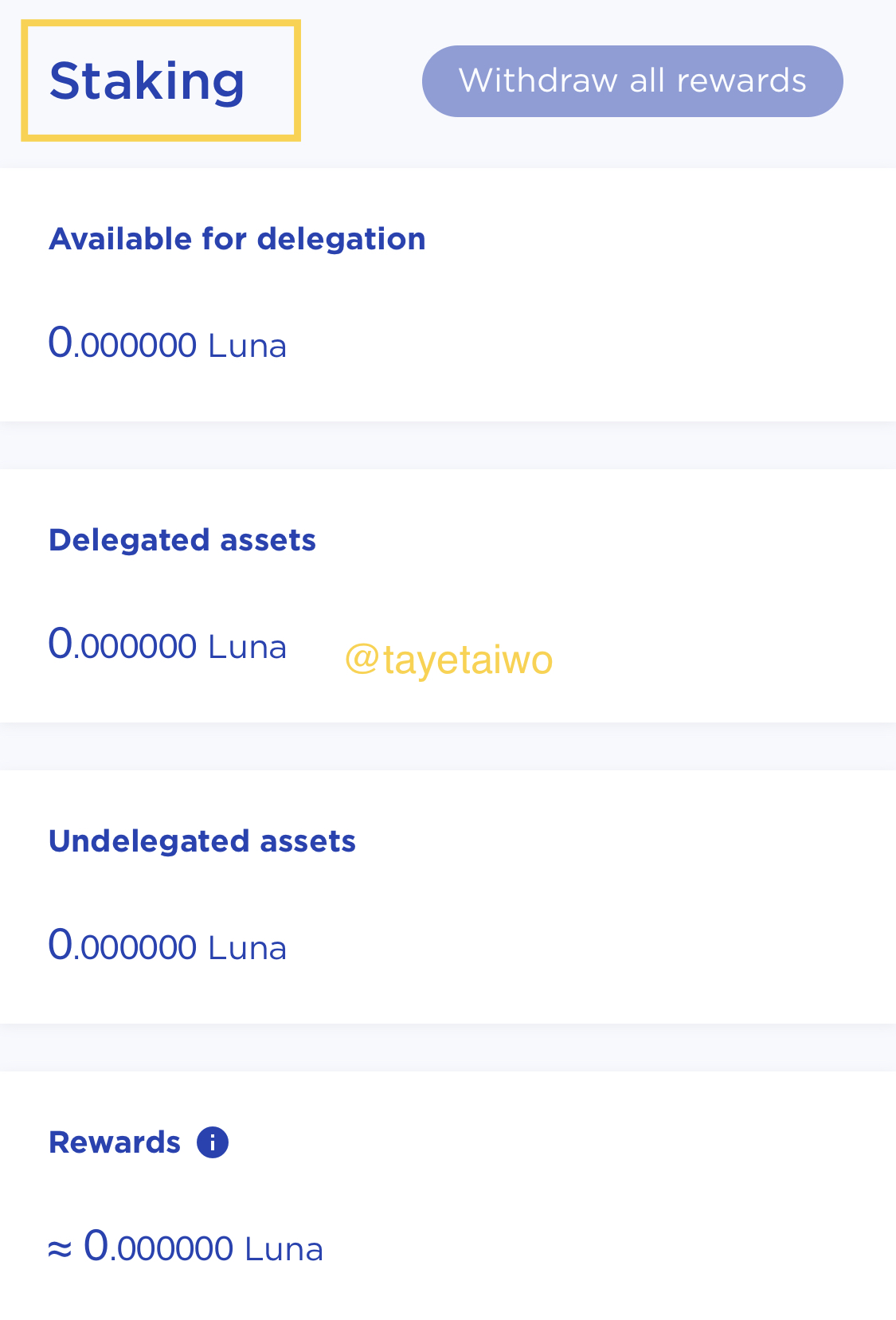This screenshot has width=896, height=1320.
Task: Tap the Withdraw all rewards button
Action: click(x=632, y=81)
